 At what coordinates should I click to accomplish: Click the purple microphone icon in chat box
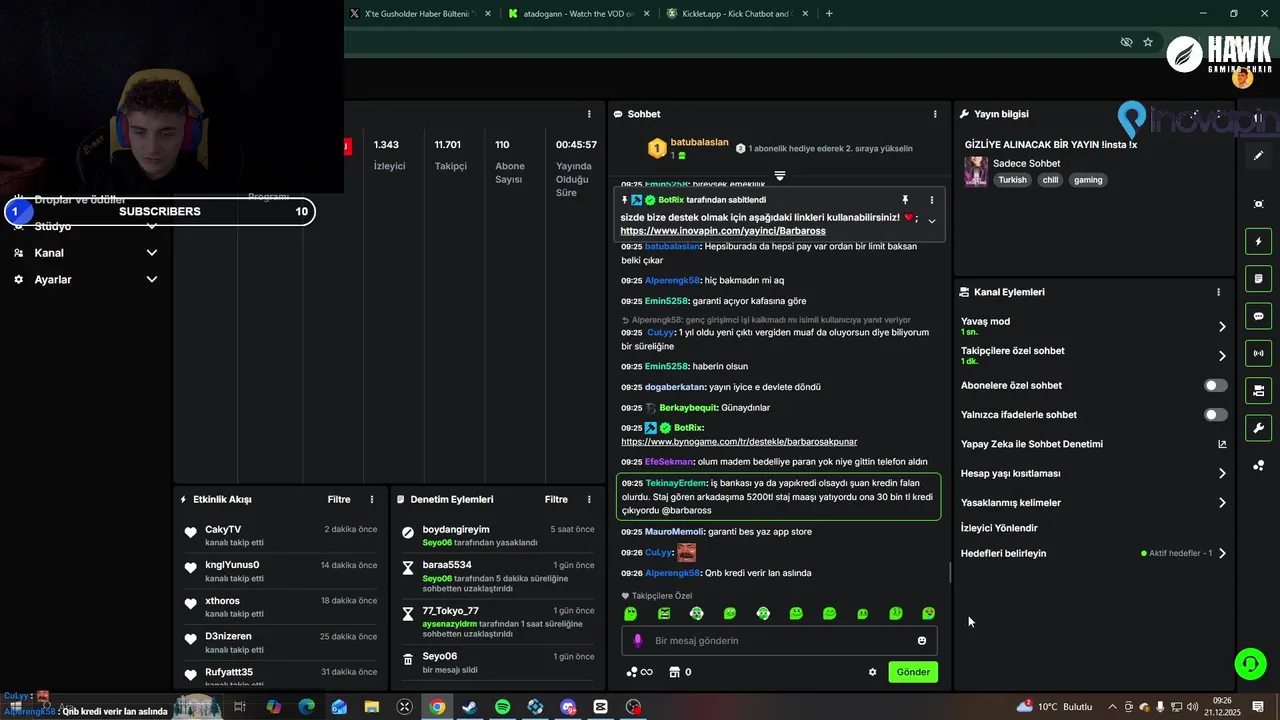[x=638, y=640]
